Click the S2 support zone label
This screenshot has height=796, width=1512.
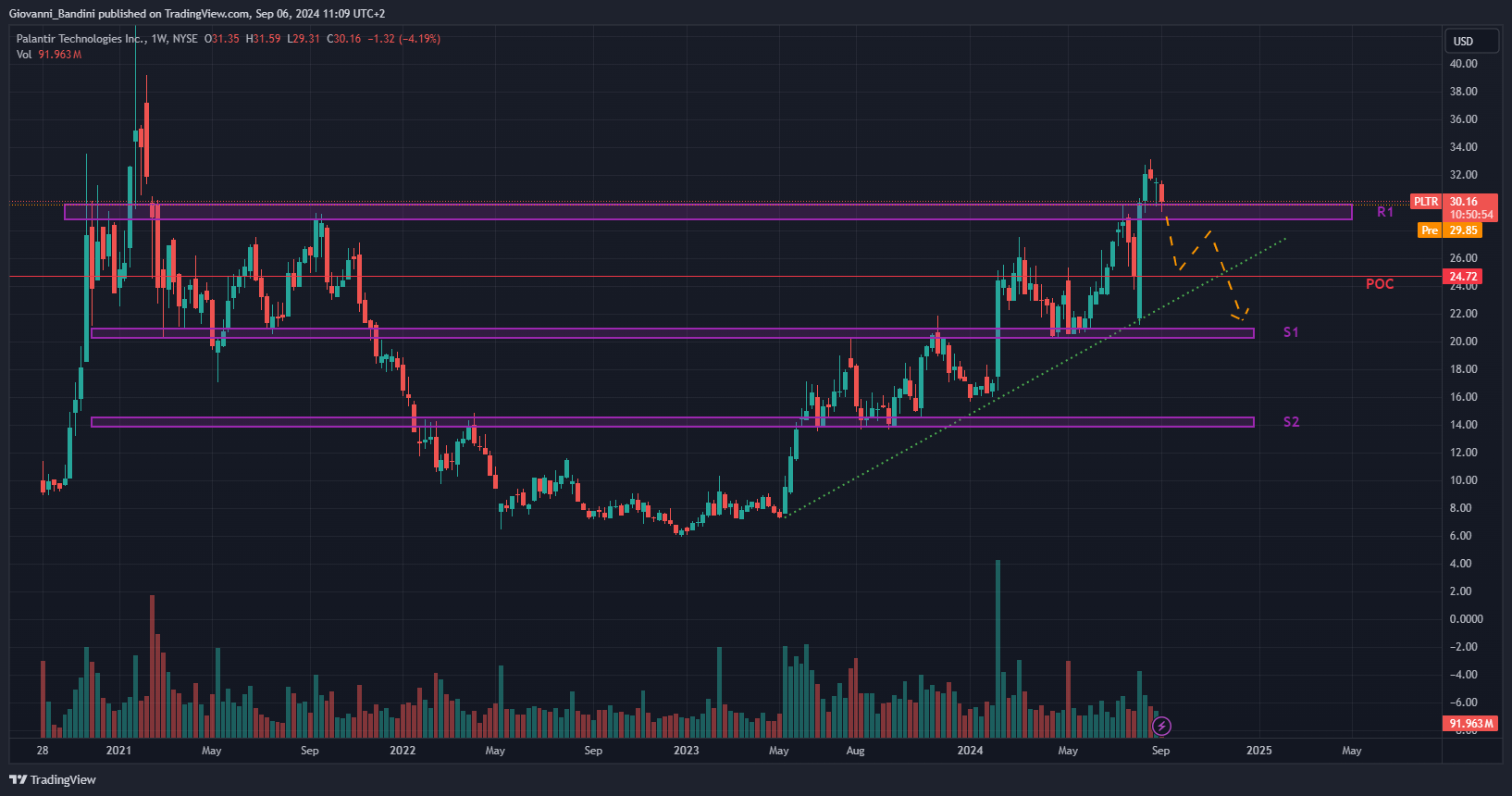pos(1291,422)
